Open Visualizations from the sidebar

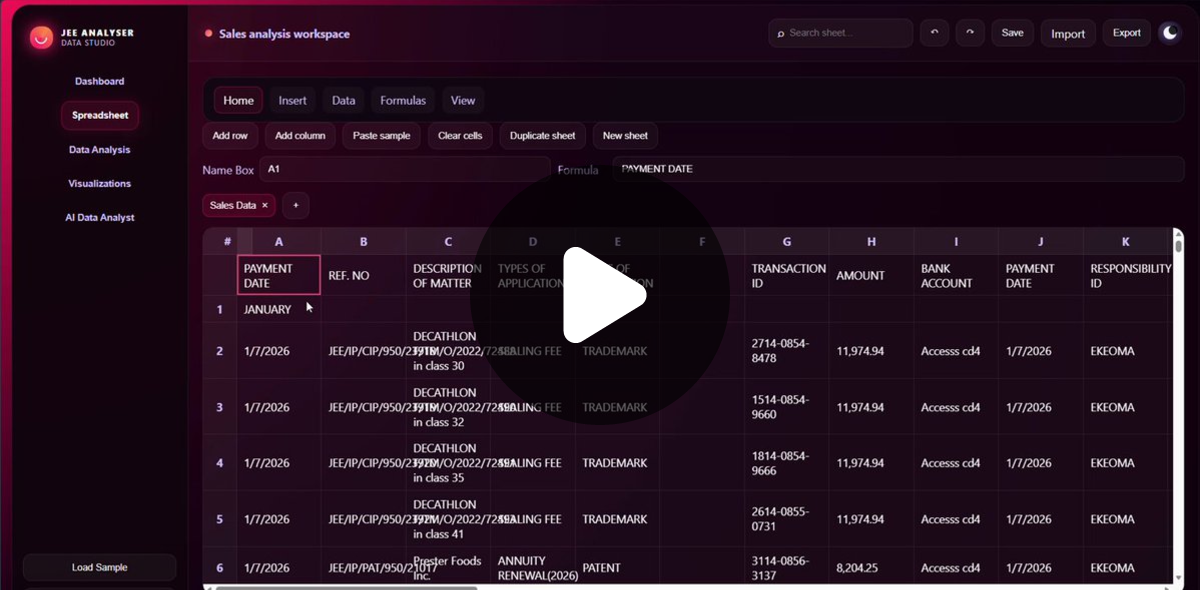coord(99,183)
